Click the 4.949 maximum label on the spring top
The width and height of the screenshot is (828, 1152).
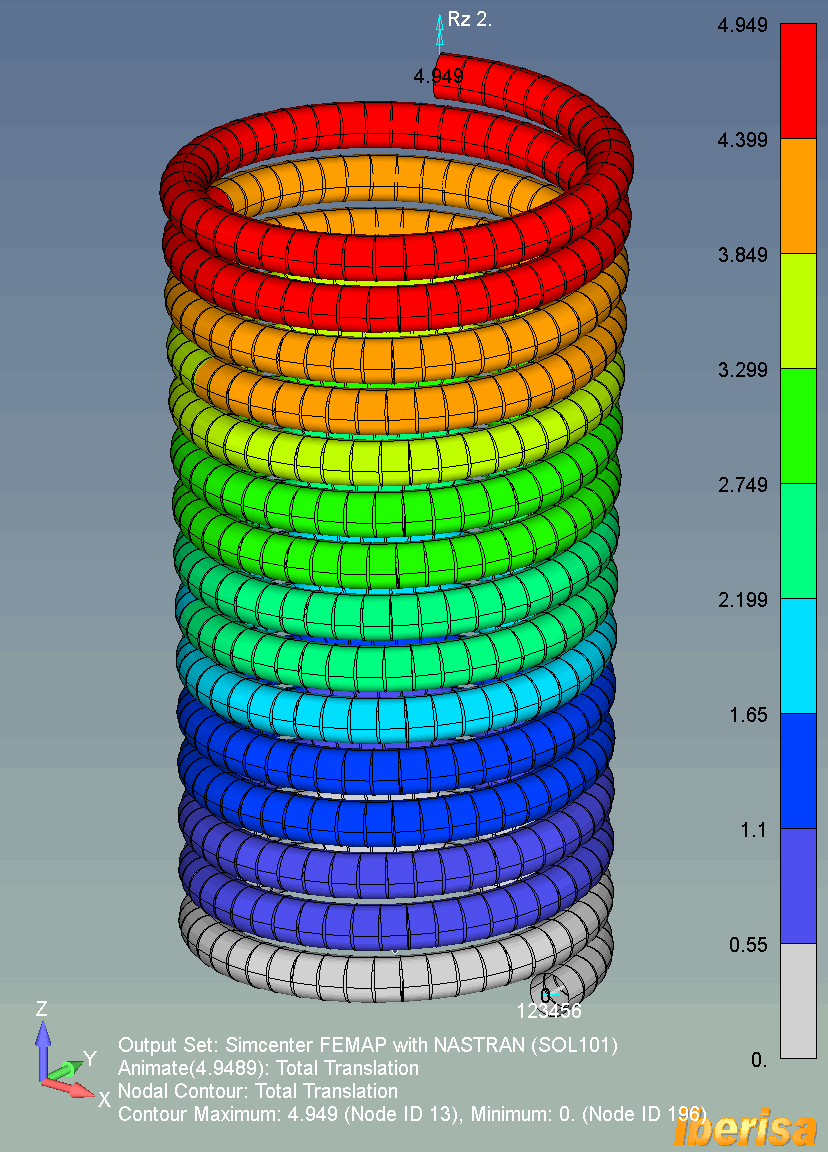(439, 76)
